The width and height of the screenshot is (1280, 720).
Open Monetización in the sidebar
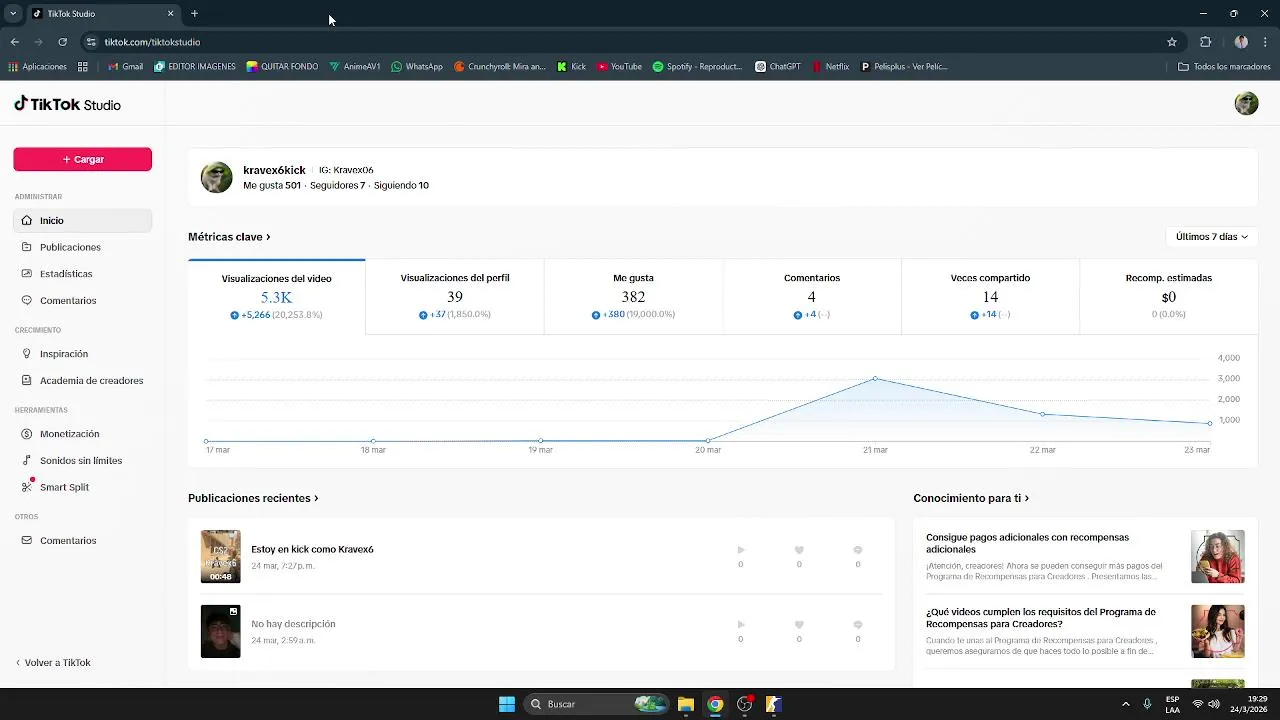pos(82,434)
